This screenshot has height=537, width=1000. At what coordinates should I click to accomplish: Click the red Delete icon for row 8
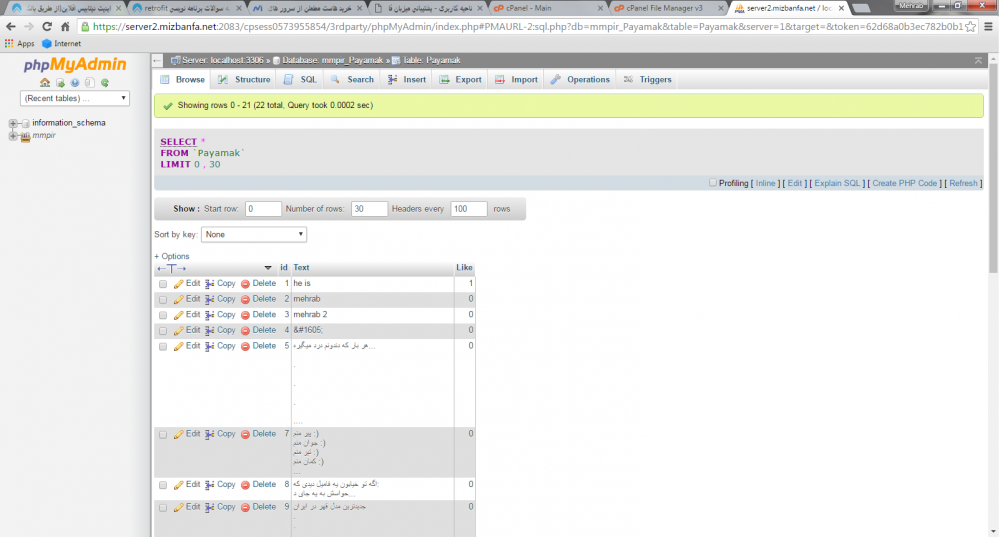point(245,485)
